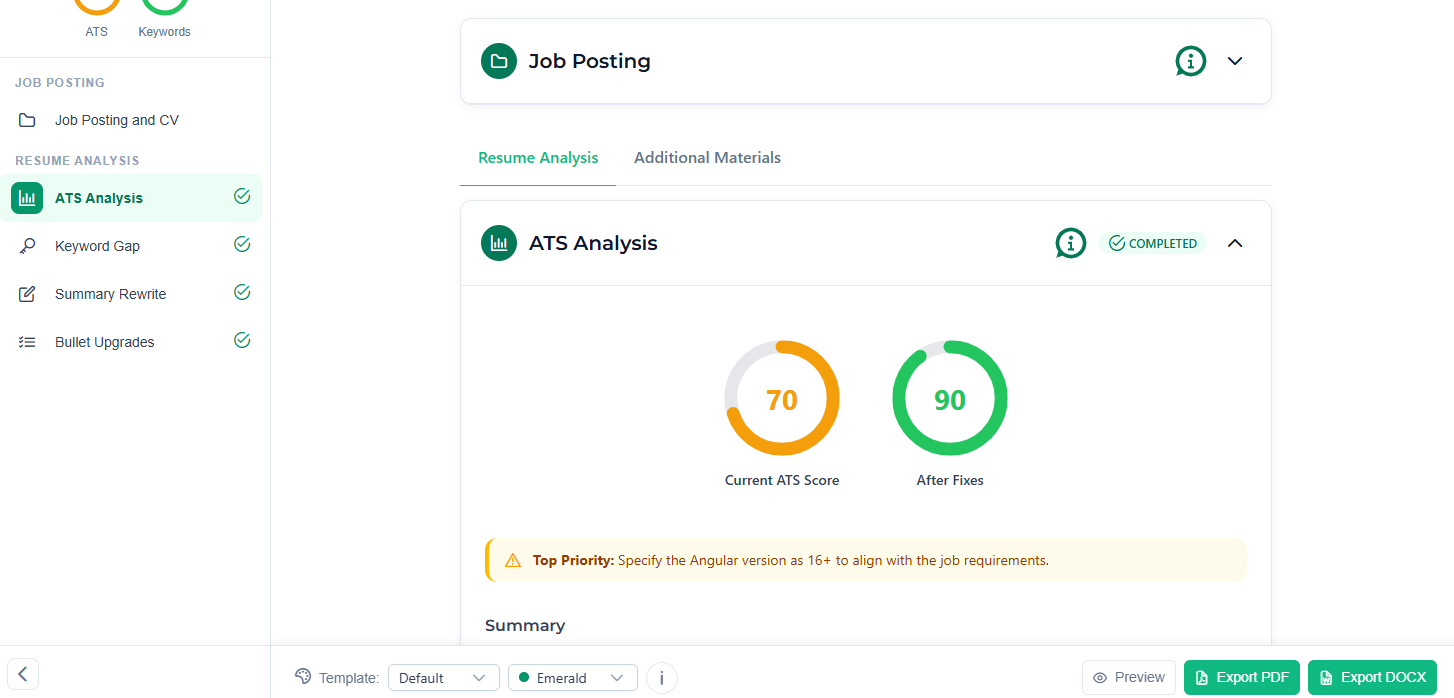1454x698 pixels.
Task: Click the JOB POSTING sidebar section heading
Action: 60,82
